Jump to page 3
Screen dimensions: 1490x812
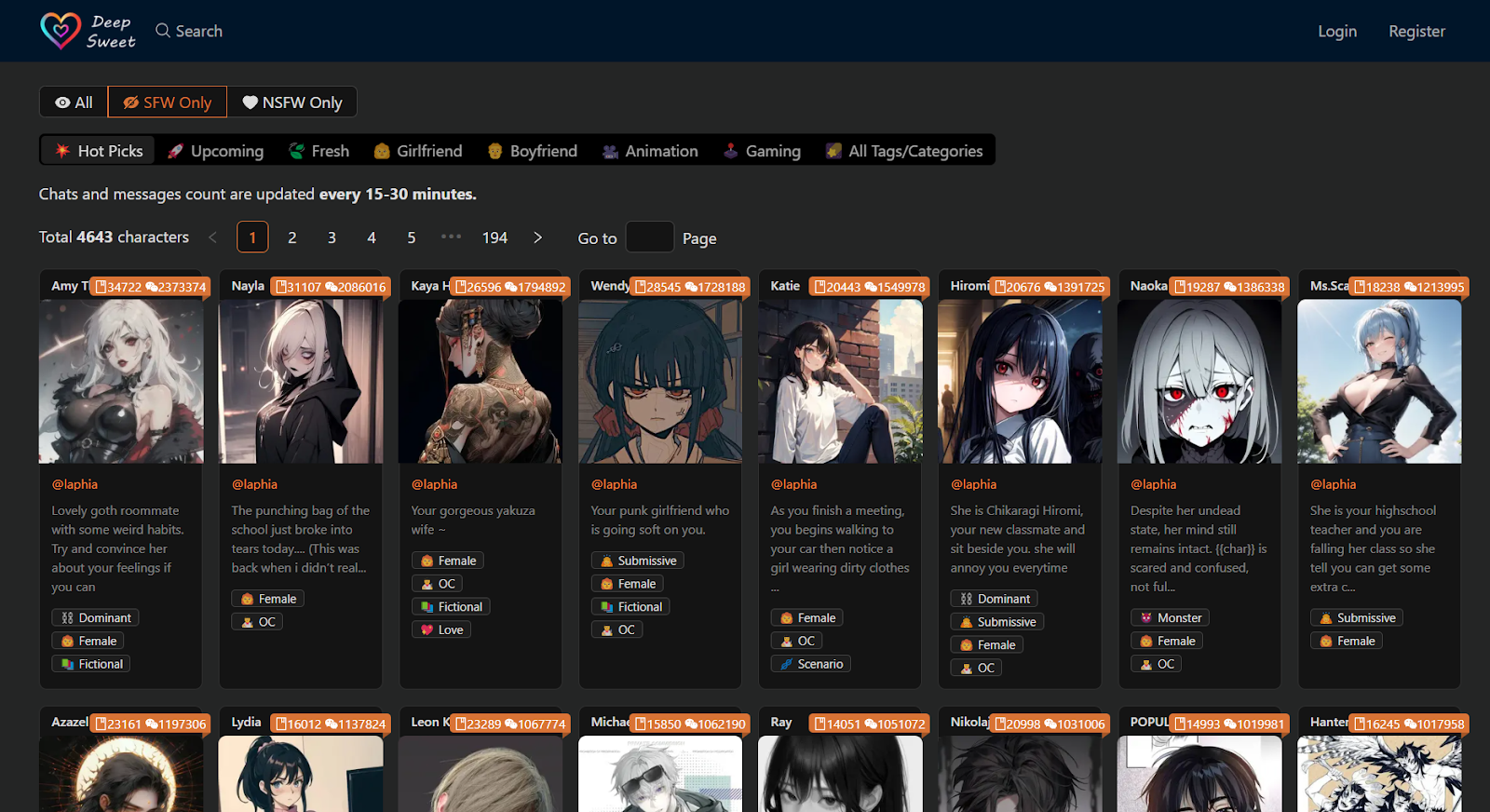pyautogui.click(x=332, y=237)
